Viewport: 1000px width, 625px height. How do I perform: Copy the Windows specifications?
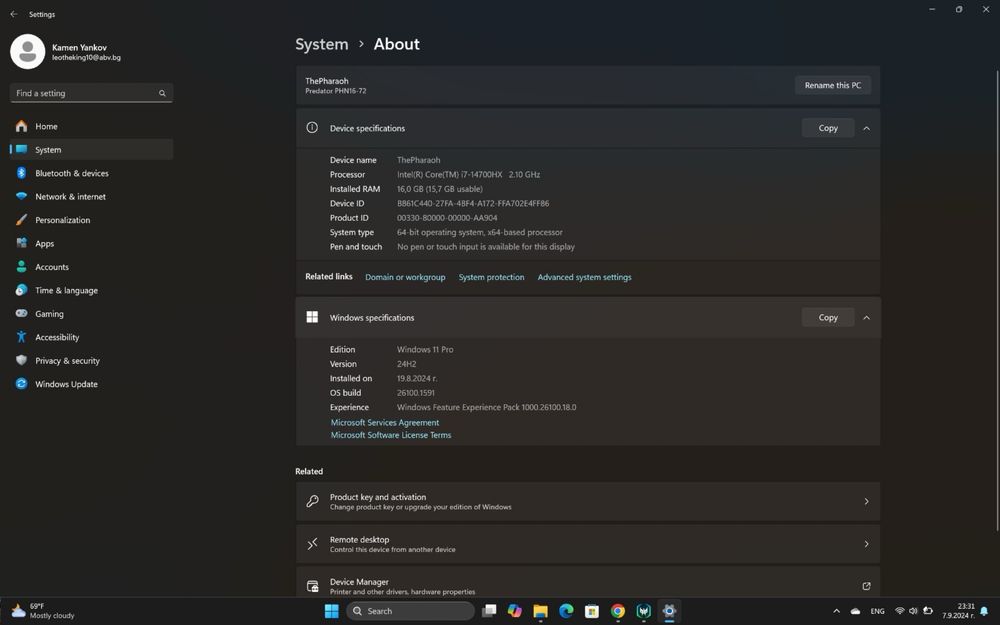point(828,318)
